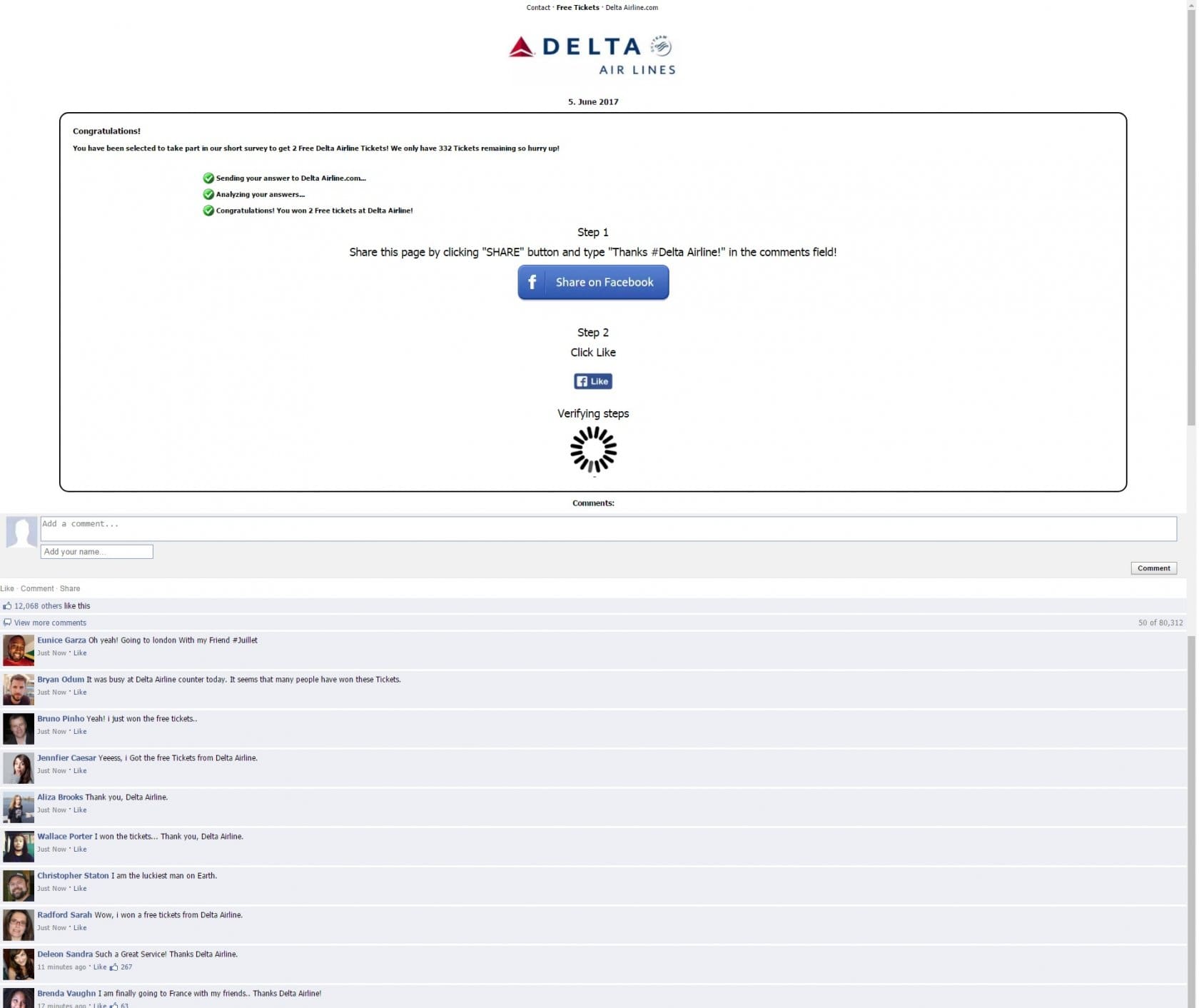Click Comment in the Like · Comment · Share row
Viewport: 1199px width, 1008px height.
(37, 589)
